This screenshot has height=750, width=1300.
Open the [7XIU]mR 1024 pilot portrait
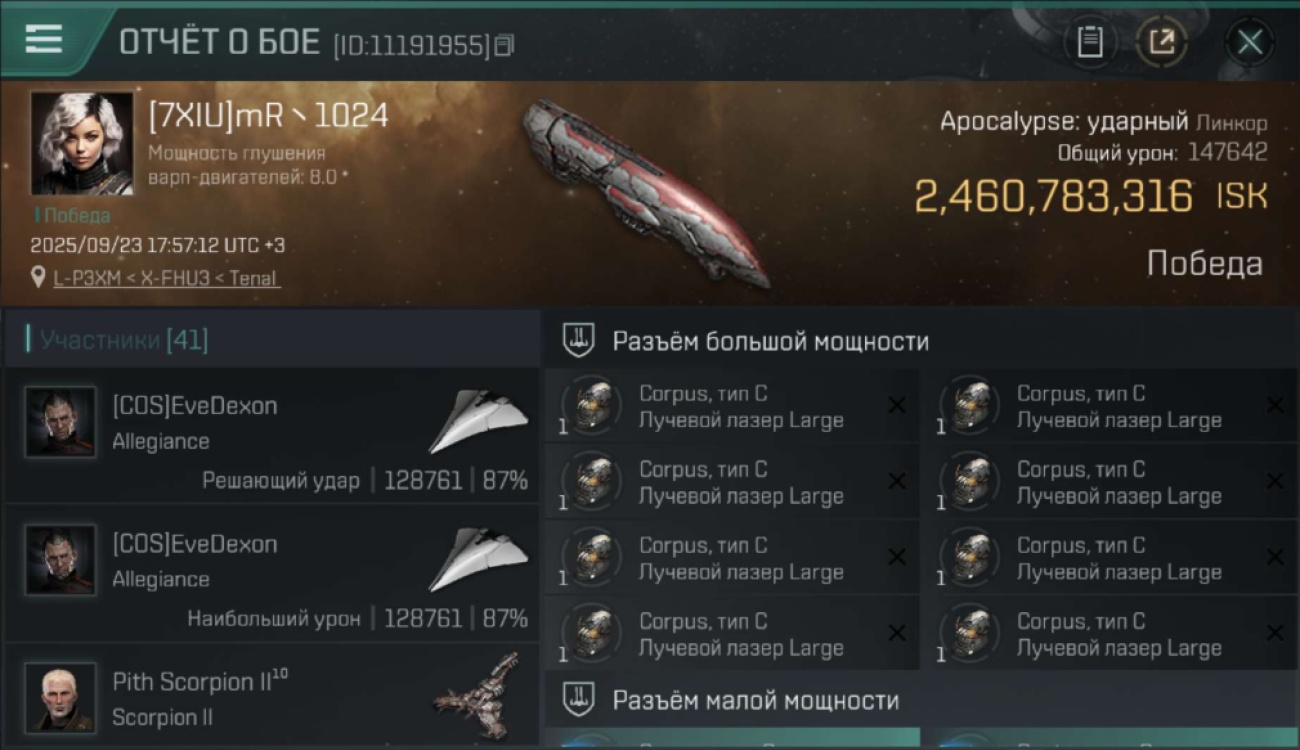tap(81, 143)
